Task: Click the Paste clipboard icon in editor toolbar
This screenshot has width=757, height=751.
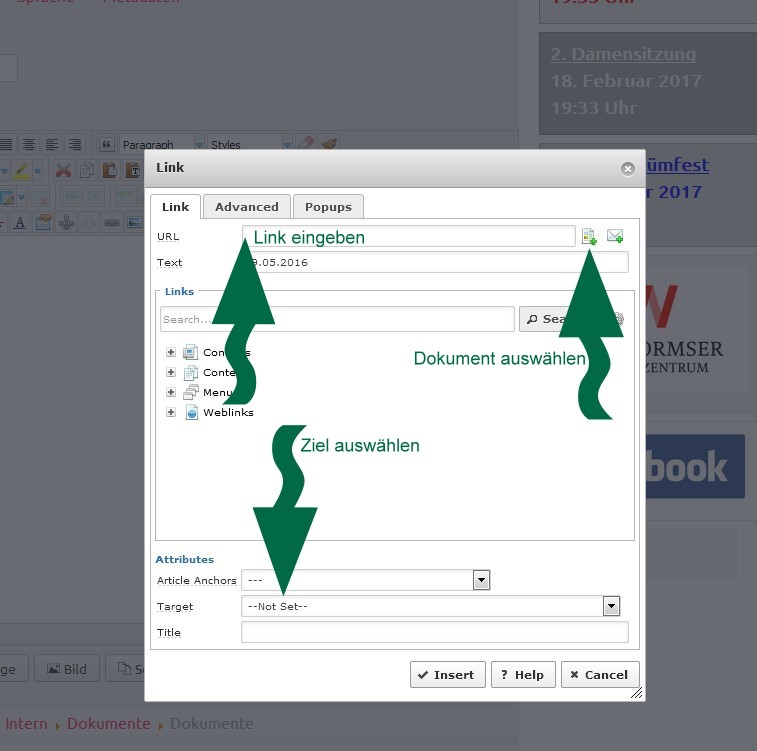Action: [x=109, y=171]
